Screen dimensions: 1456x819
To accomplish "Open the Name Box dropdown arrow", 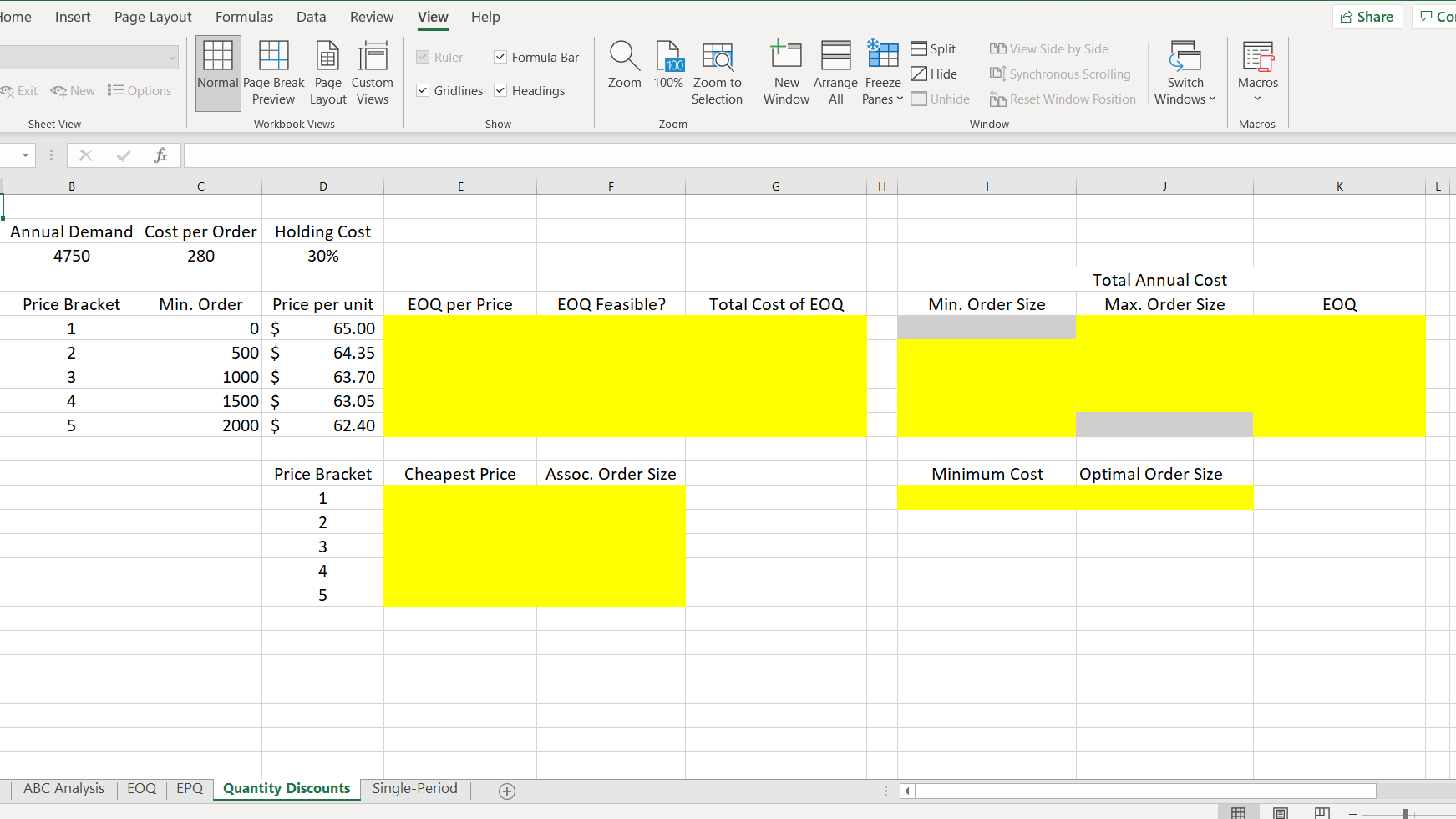I will pos(25,155).
